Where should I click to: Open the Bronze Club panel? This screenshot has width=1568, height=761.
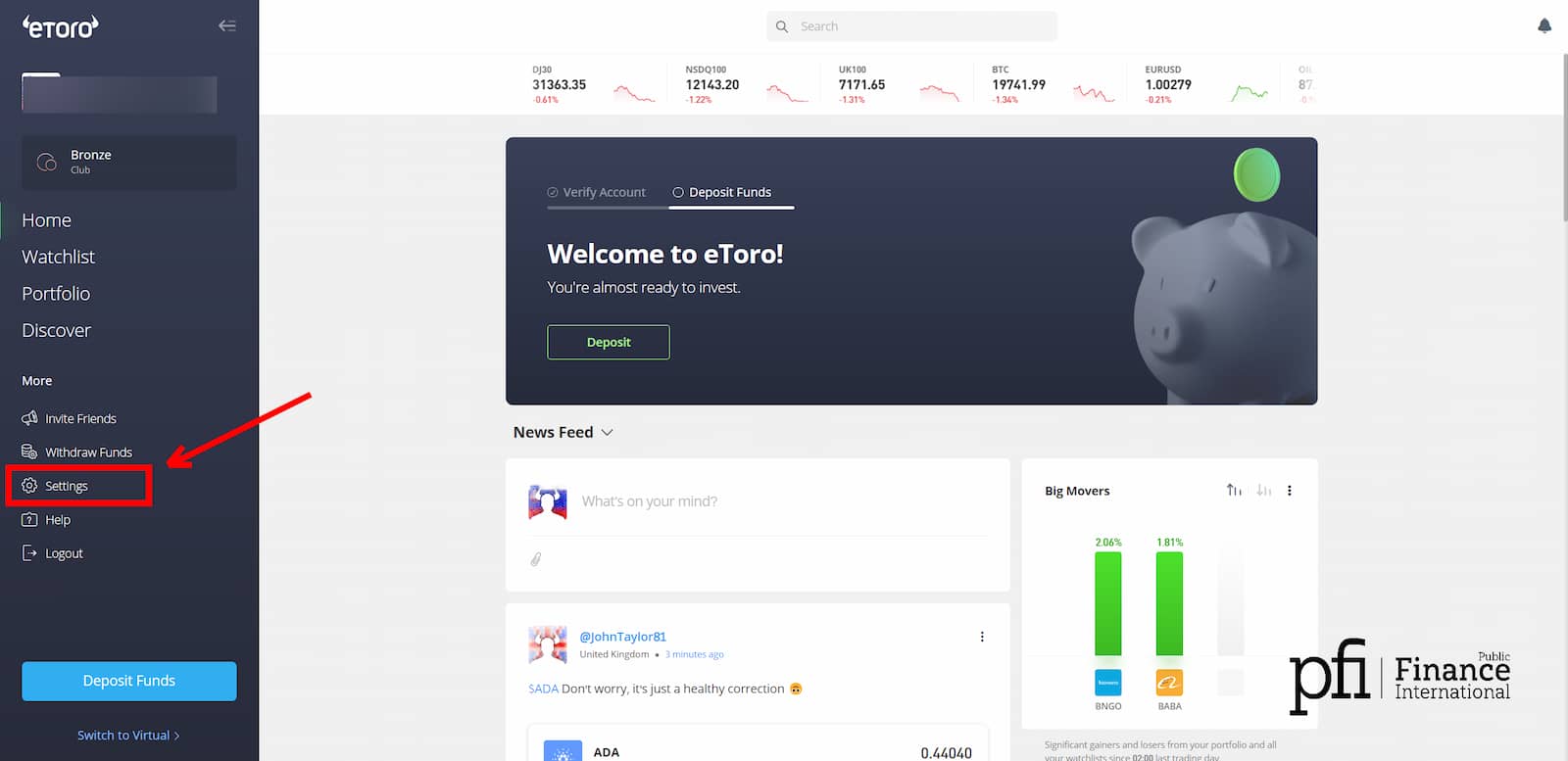pyautogui.click(x=129, y=162)
